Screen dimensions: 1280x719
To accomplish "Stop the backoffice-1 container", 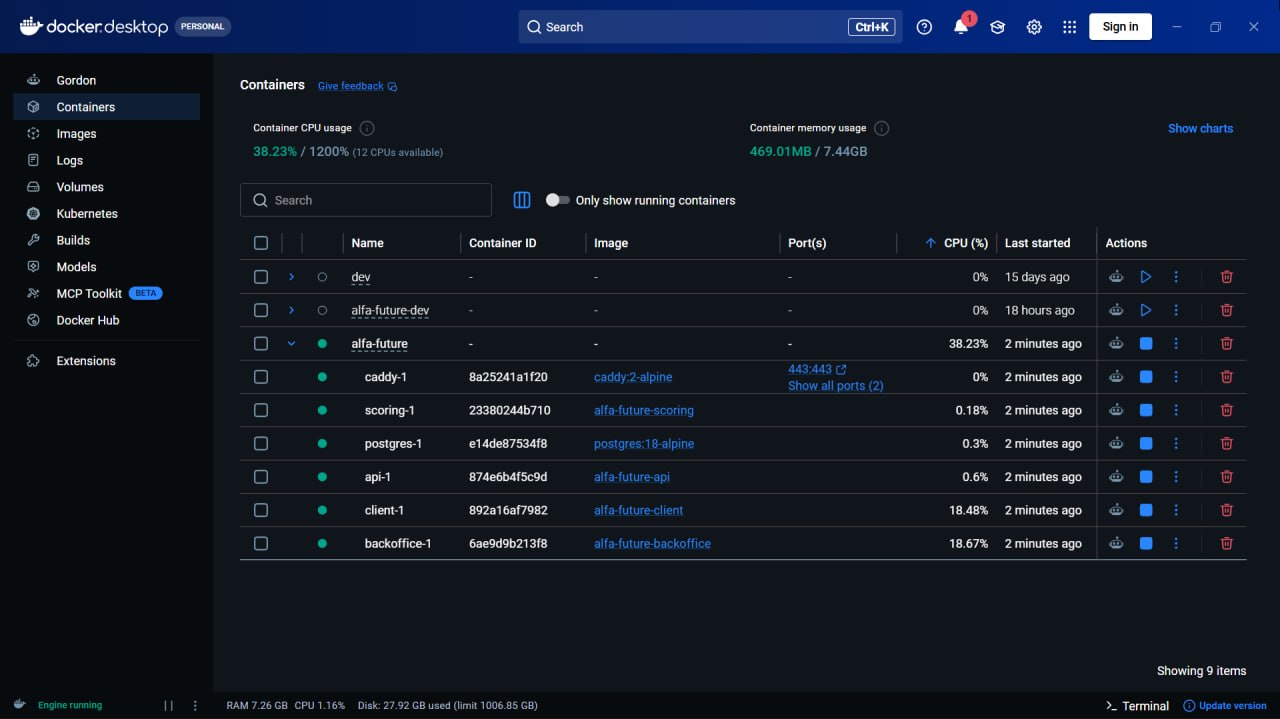I will pyautogui.click(x=1146, y=543).
